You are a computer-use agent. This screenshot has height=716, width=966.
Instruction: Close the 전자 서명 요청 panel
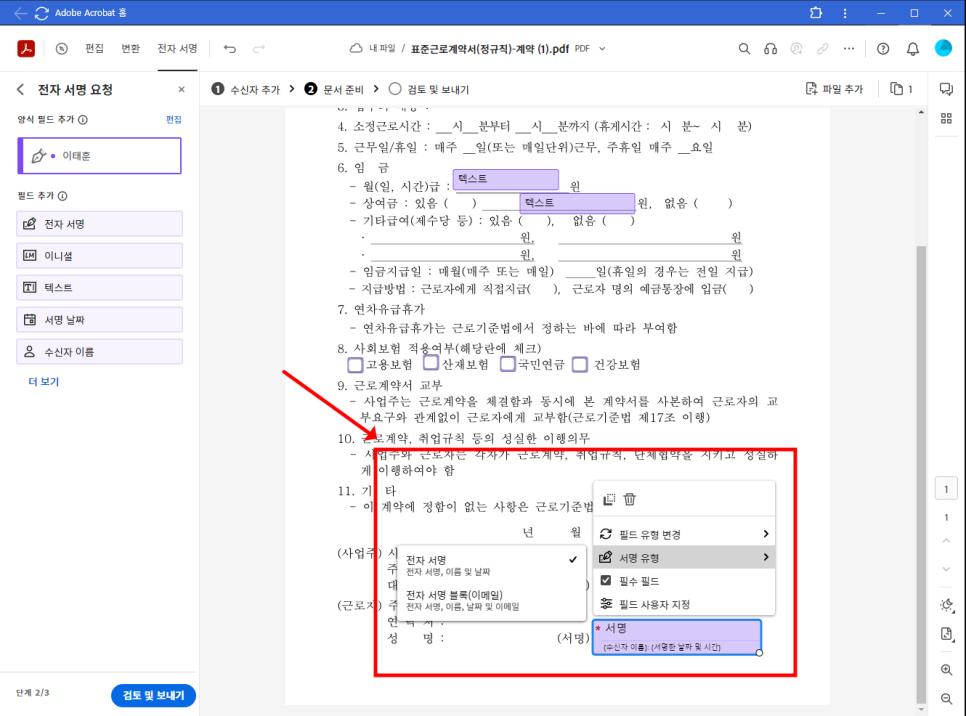[x=182, y=89]
